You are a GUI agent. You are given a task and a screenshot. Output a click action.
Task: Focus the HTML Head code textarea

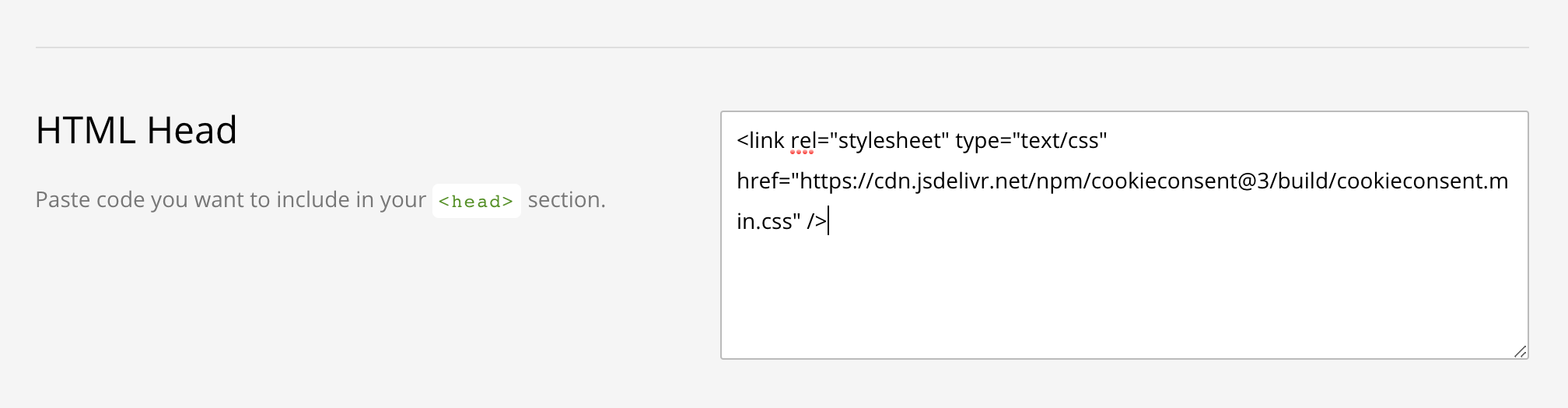tap(1125, 235)
